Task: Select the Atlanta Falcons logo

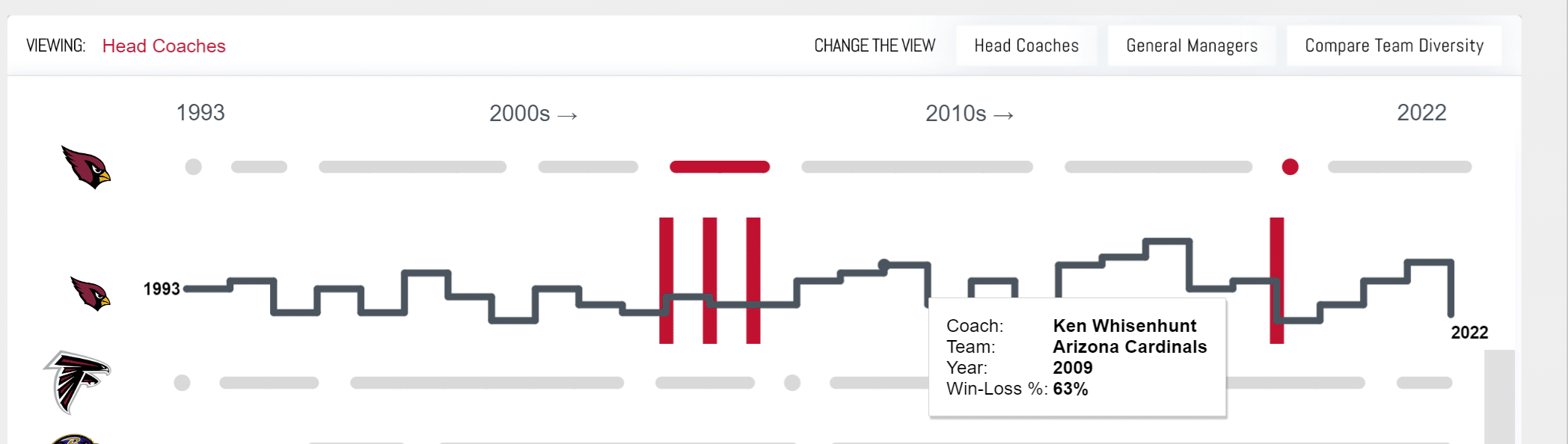Action: (77, 382)
